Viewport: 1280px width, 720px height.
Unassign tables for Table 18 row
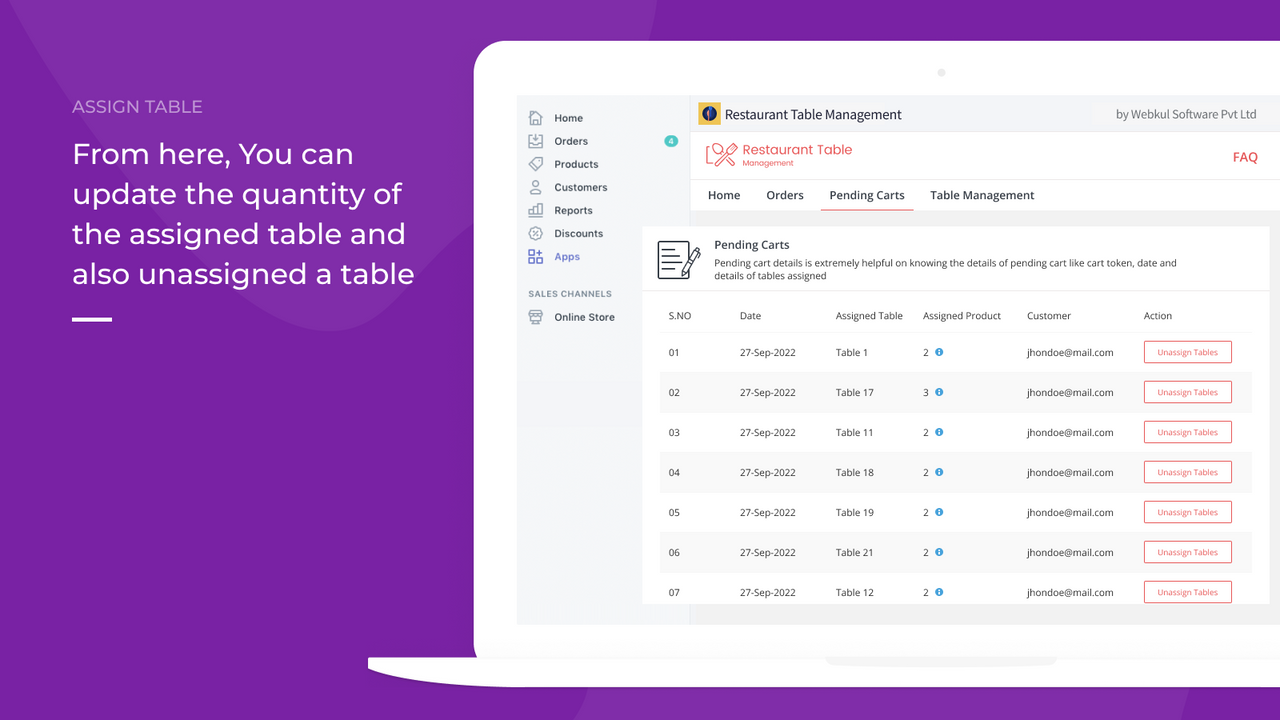[x=1187, y=472]
